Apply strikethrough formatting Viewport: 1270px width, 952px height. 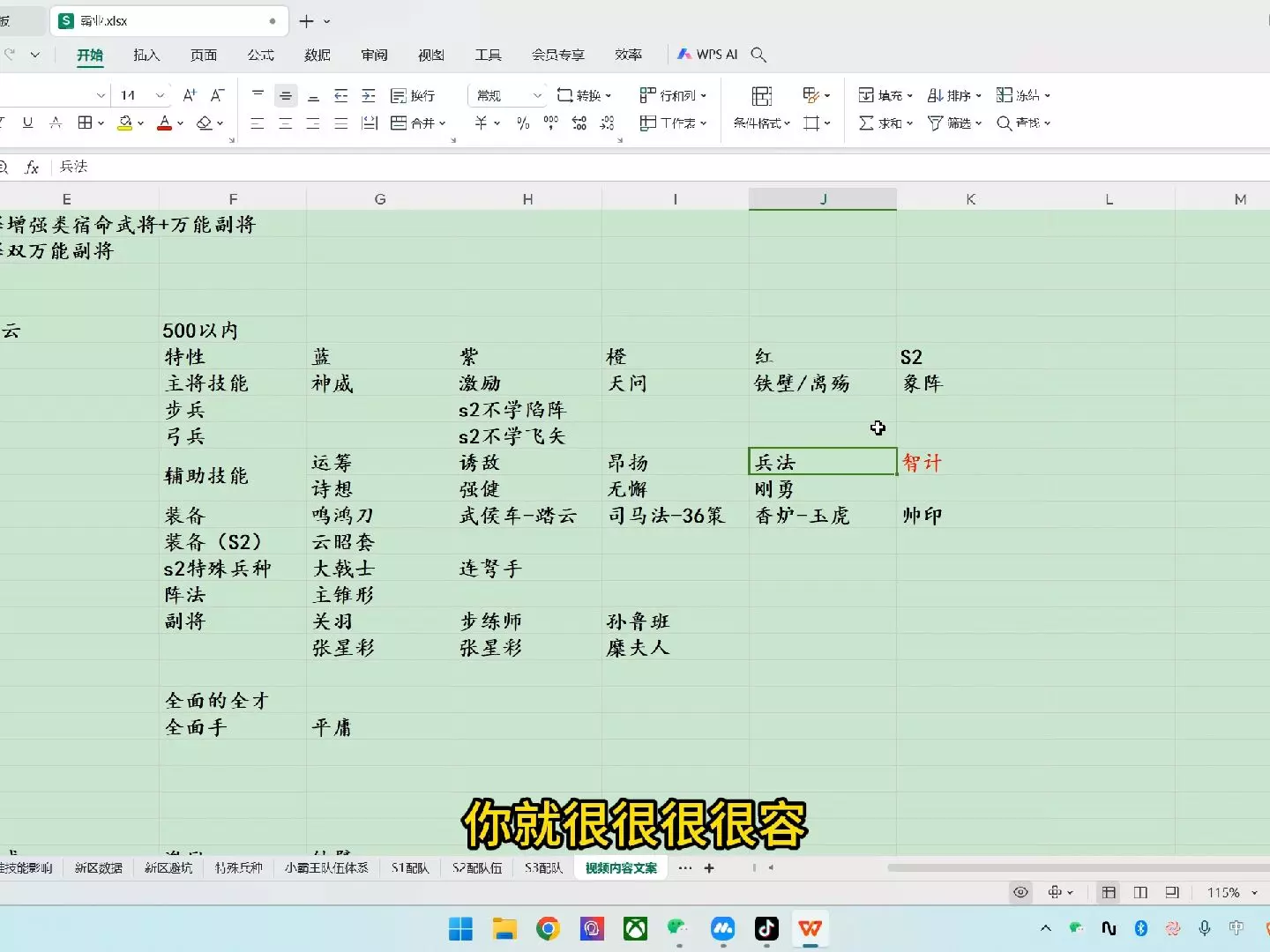pyautogui.click(x=56, y=123)
